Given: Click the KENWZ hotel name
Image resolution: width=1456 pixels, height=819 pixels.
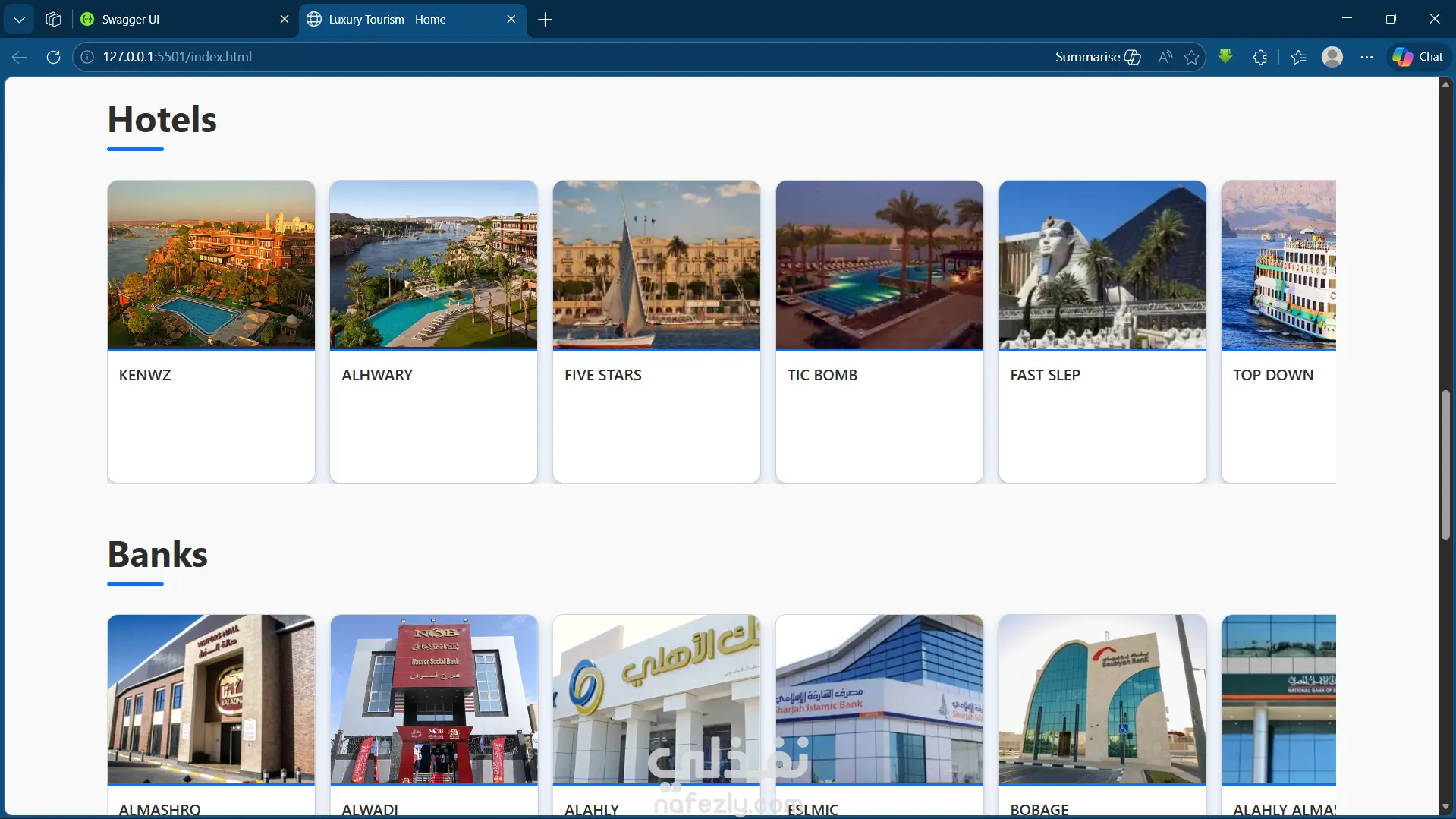Looking at the screenshot, I should coord(145,375).
